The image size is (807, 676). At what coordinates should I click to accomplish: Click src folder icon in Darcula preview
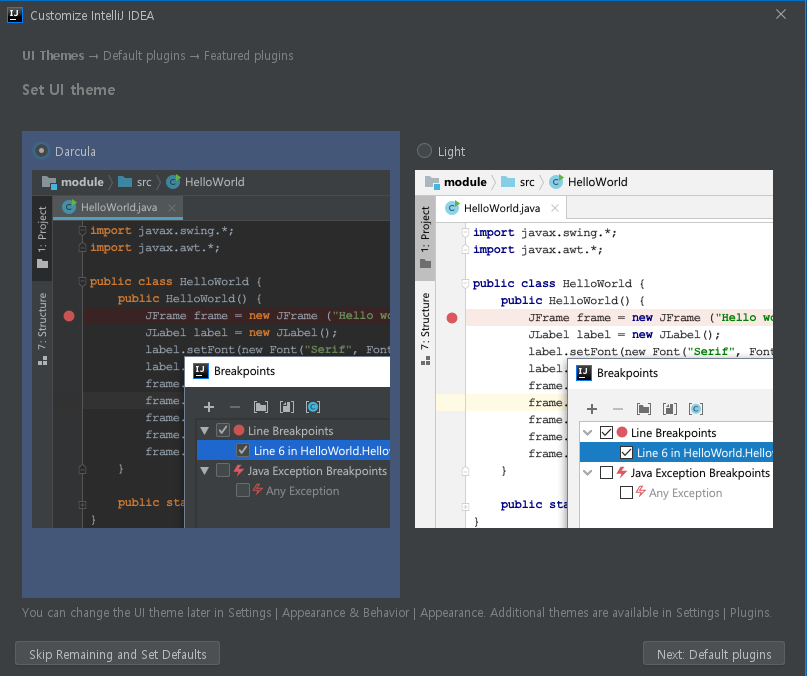[125, 182]
